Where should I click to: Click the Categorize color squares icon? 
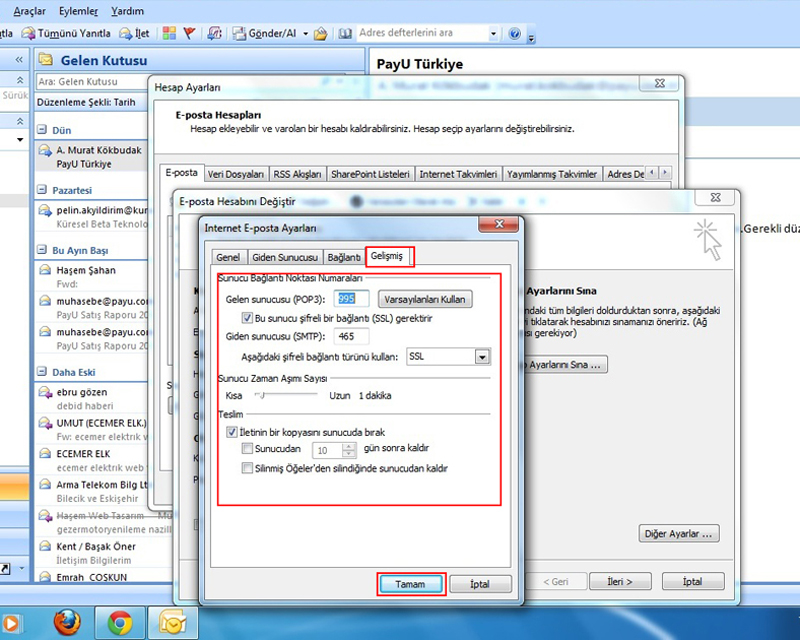click(169, 33)
